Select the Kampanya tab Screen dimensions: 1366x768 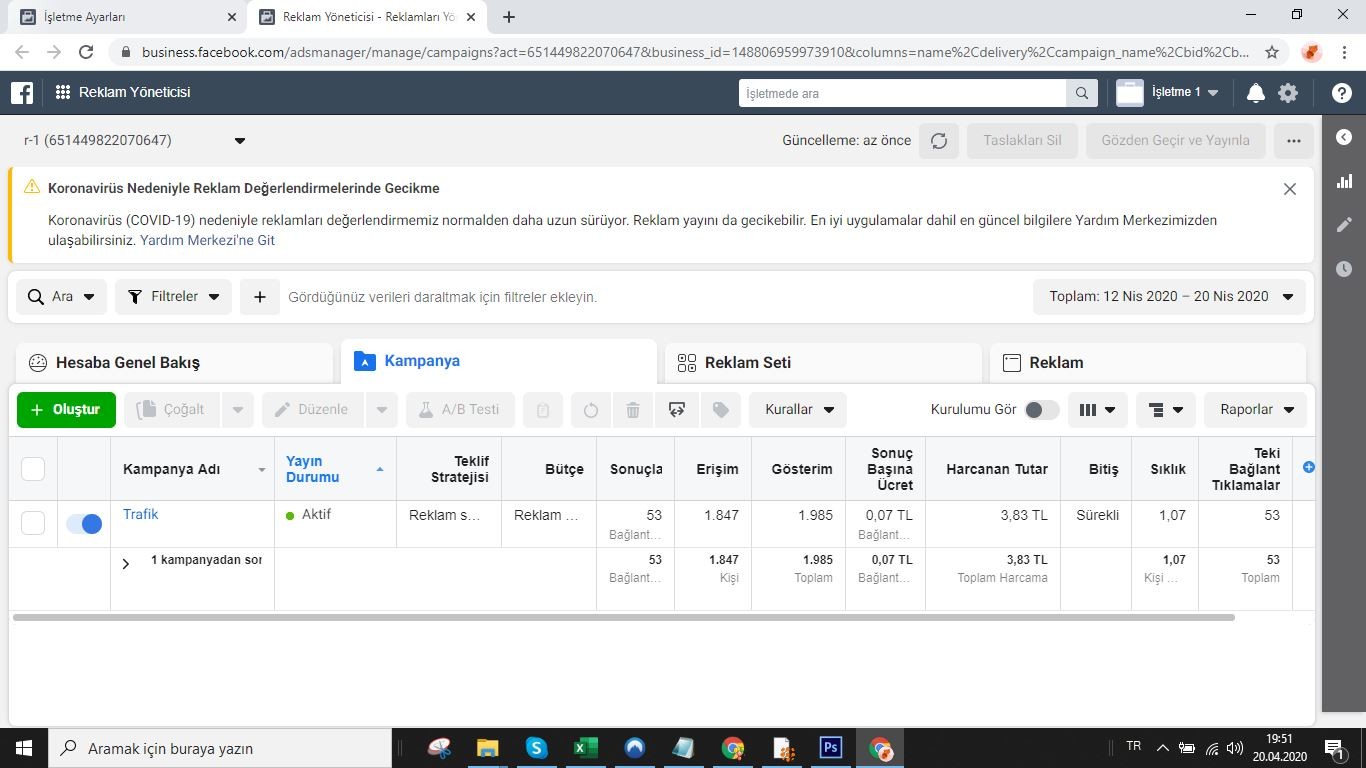click(x=499, y=362)
